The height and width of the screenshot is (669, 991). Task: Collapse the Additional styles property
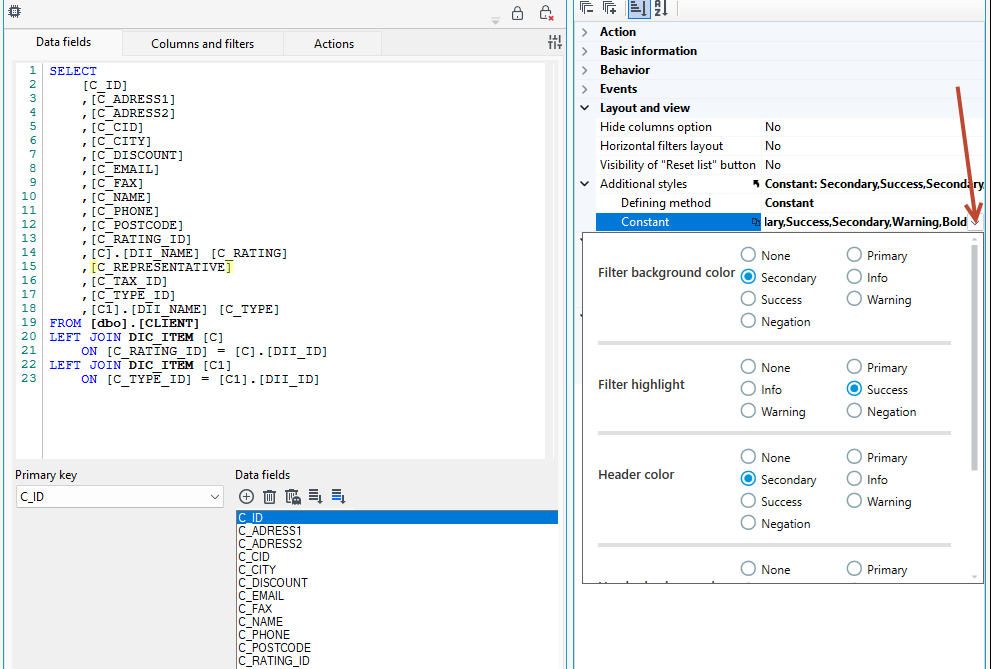585,184
